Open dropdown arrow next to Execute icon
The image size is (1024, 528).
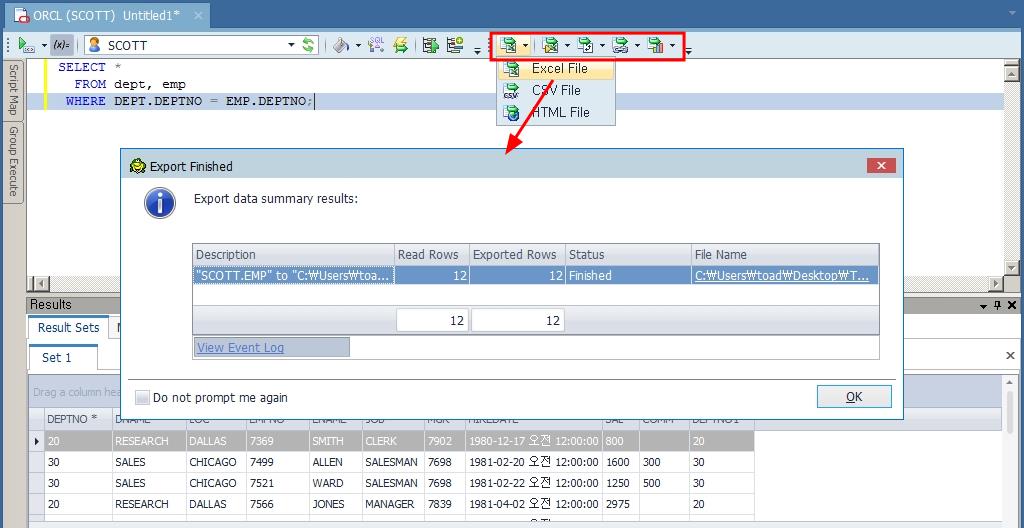click(x=44, y=46)
